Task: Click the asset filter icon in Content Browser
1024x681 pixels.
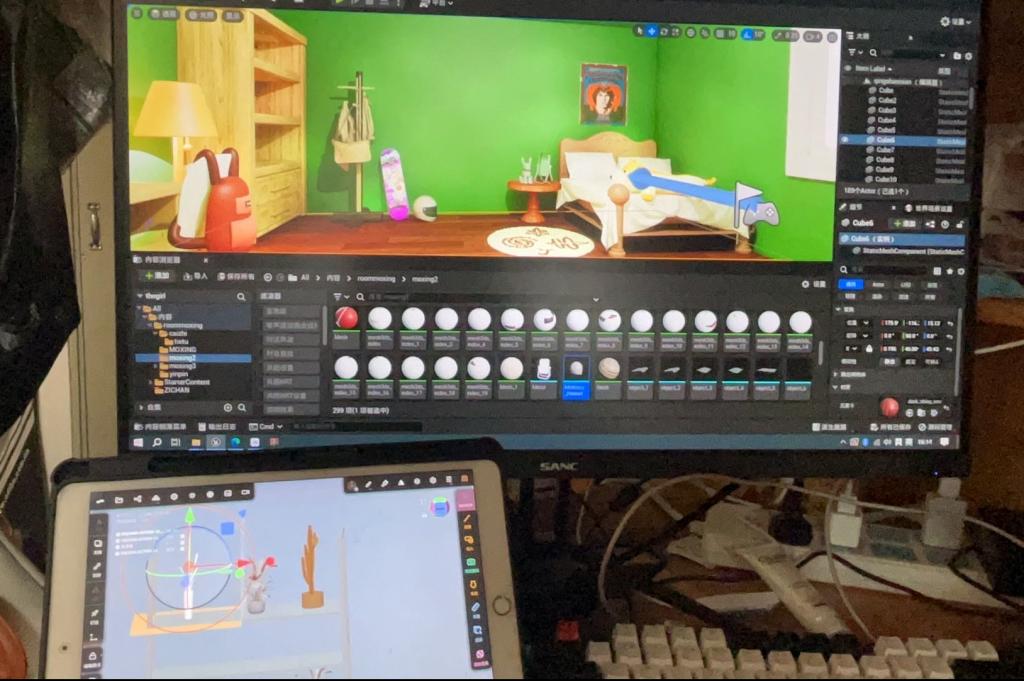Action: (x=338, y=297)
